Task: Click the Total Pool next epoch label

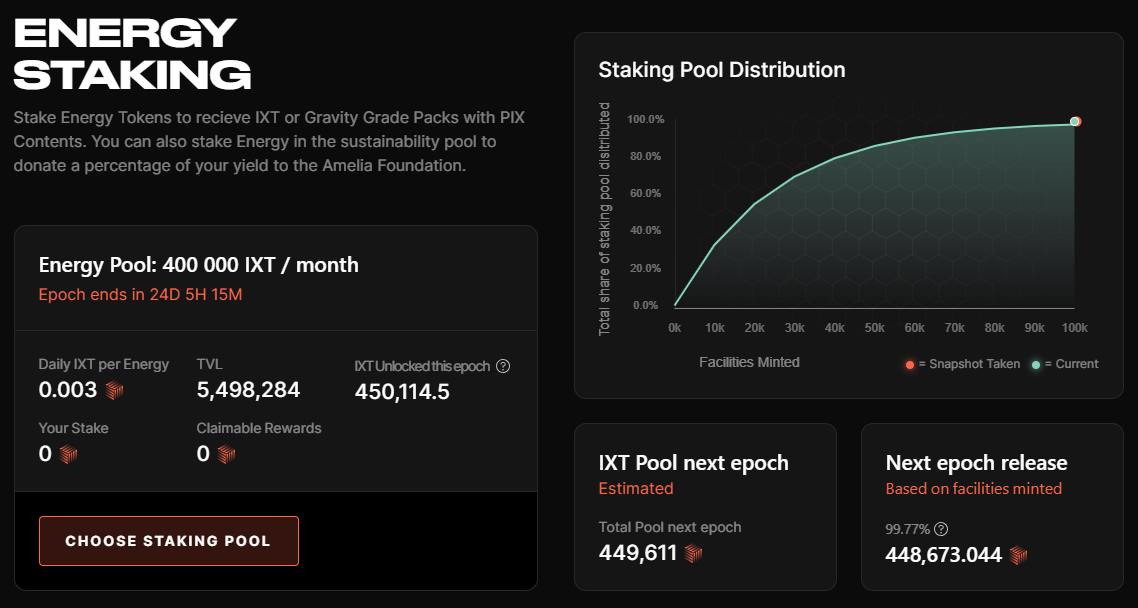Action: coord(670,527)
